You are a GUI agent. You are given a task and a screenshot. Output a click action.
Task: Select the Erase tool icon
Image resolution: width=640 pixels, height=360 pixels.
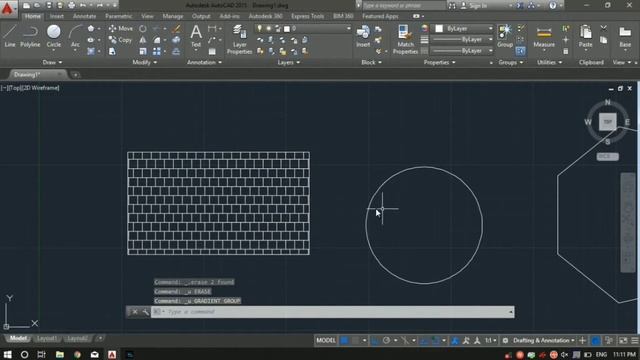(176, 29)
